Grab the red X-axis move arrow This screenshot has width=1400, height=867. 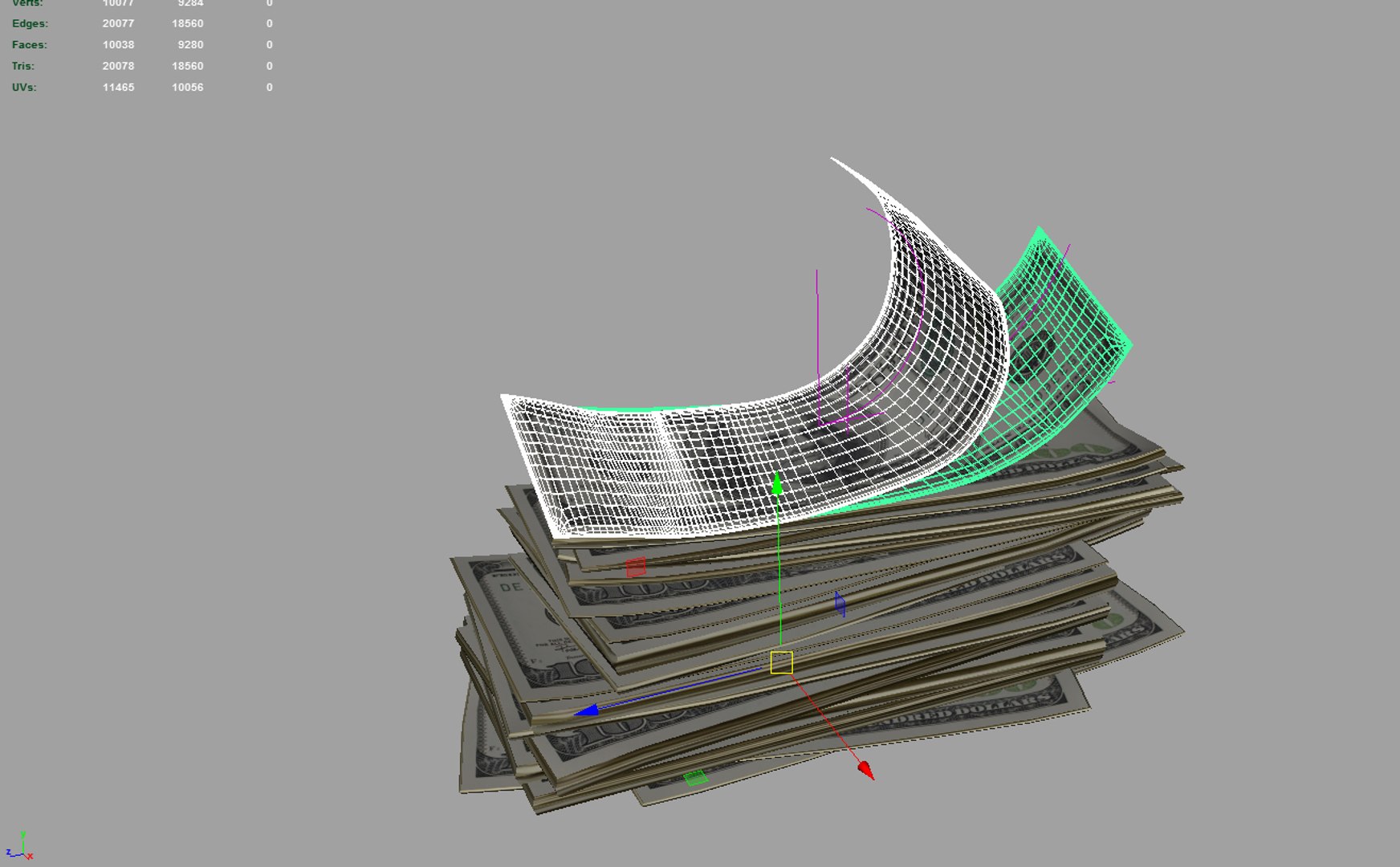pyautogui.click(x=866, y=771)
